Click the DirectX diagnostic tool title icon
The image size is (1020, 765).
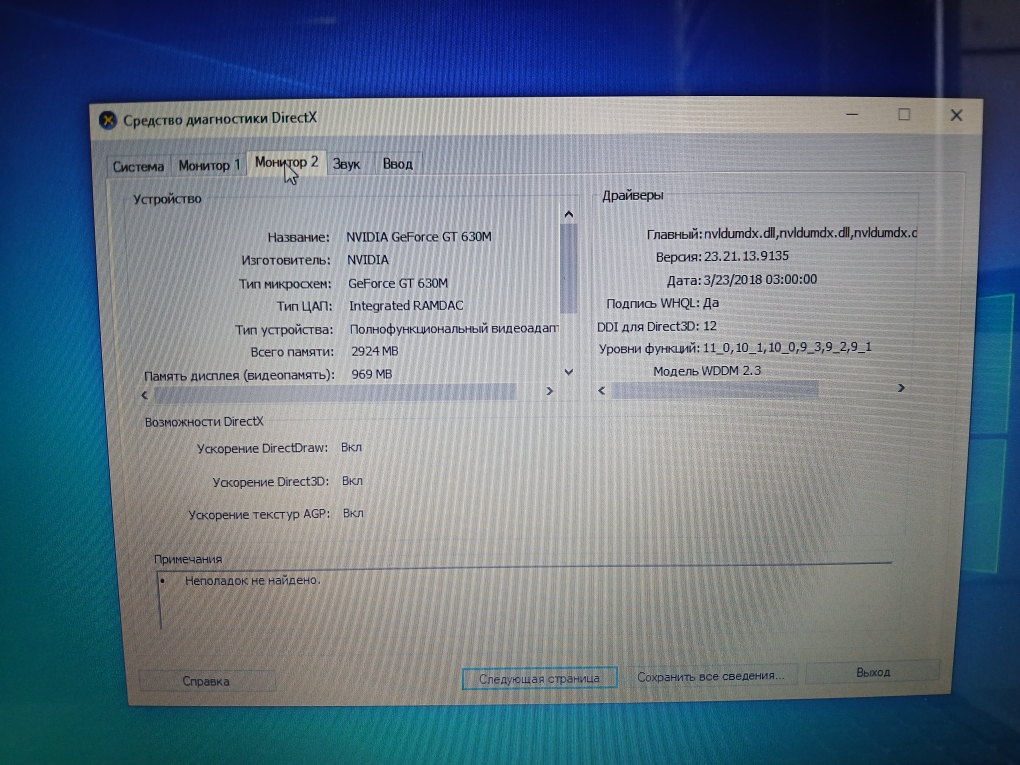click(x=108, y=120)
